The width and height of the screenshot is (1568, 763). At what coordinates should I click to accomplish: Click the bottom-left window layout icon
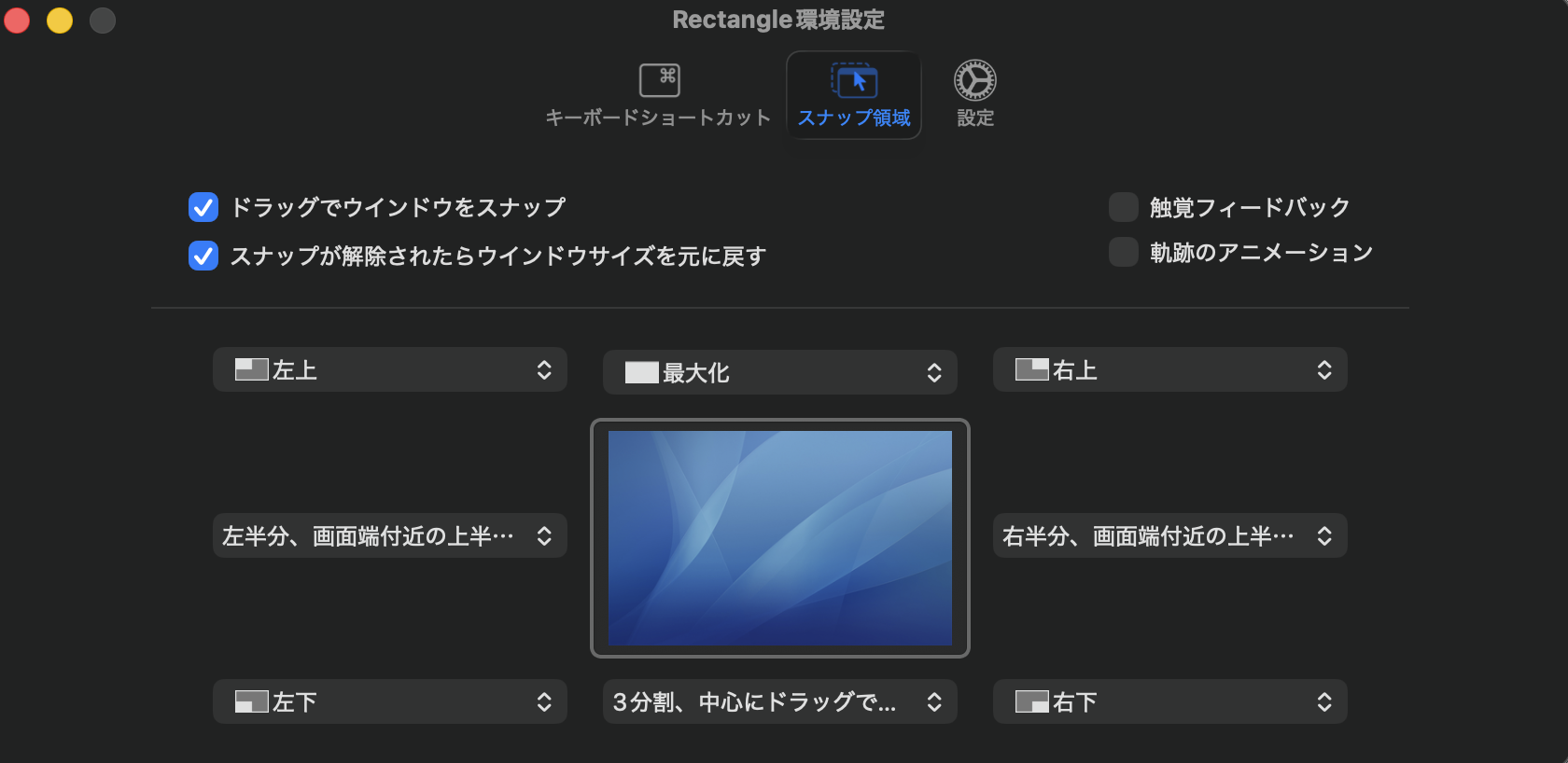tap(251, 702)
